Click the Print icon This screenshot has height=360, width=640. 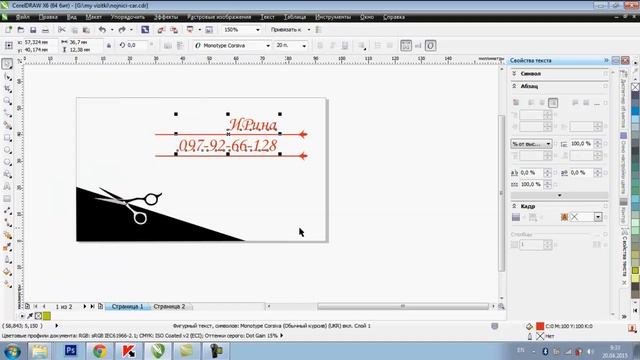coord(45,30)
